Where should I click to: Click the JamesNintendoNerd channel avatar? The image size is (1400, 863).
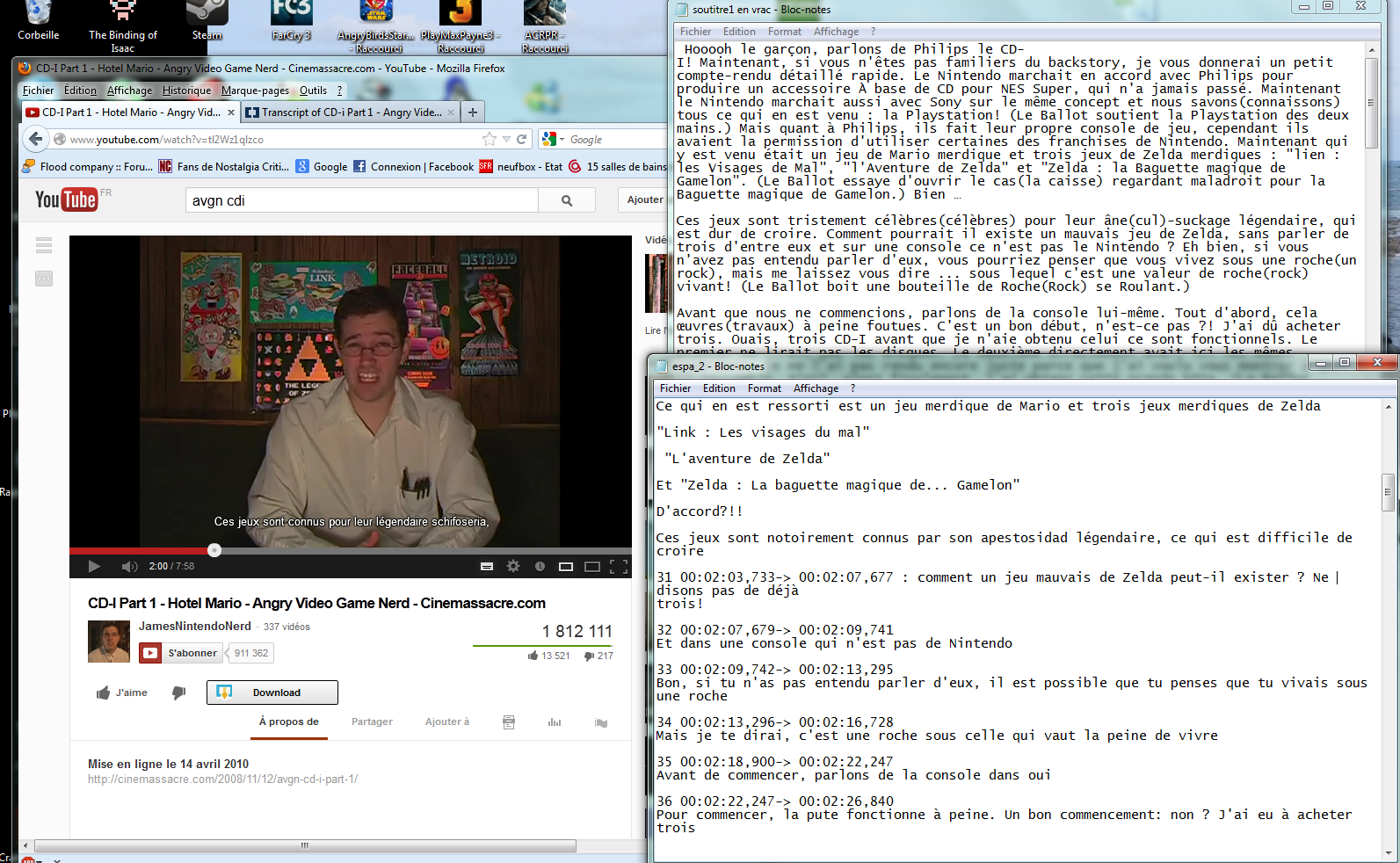[109, 642]
